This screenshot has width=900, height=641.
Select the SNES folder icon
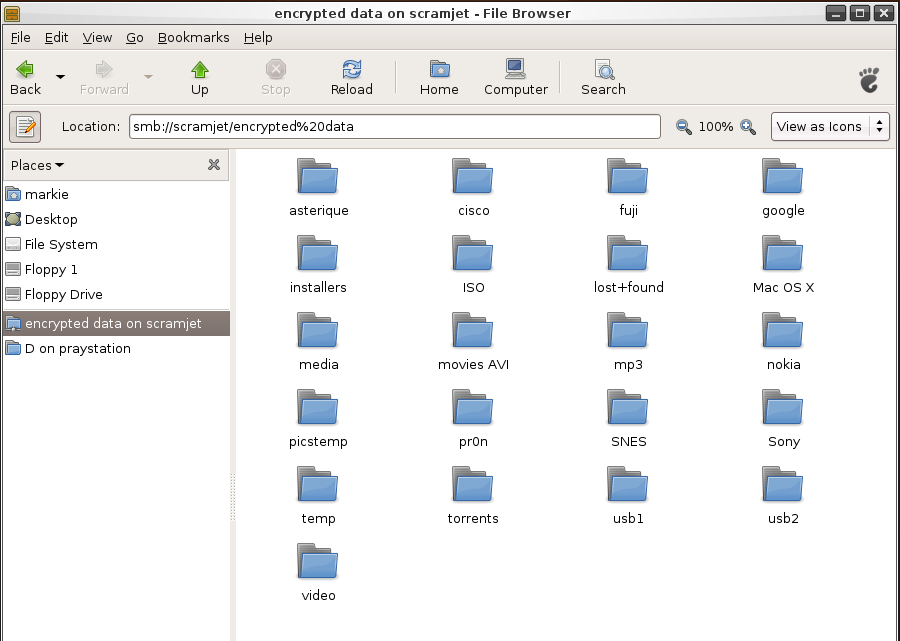628,407
